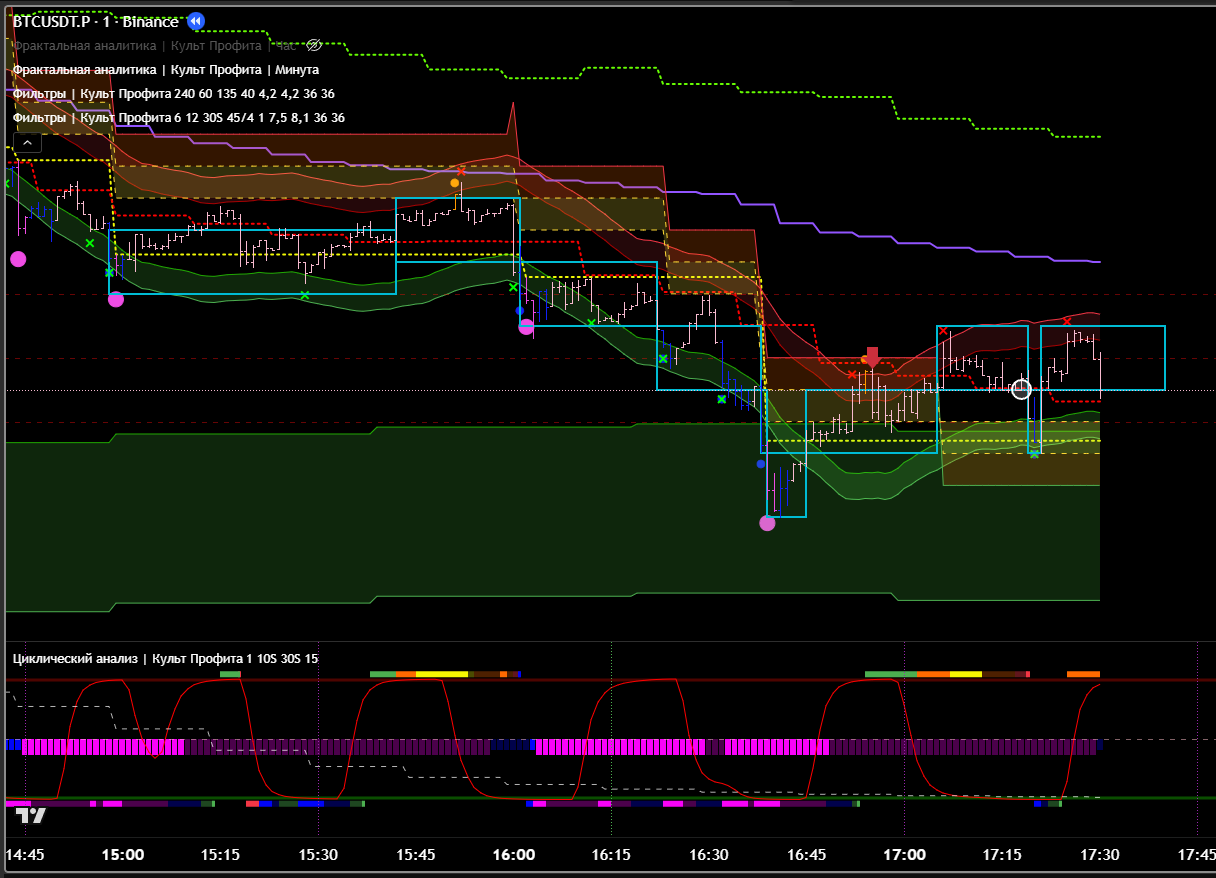1216x878 pixels.
Task: Click the red down arrow signal marker
Action: click(872, 357)
